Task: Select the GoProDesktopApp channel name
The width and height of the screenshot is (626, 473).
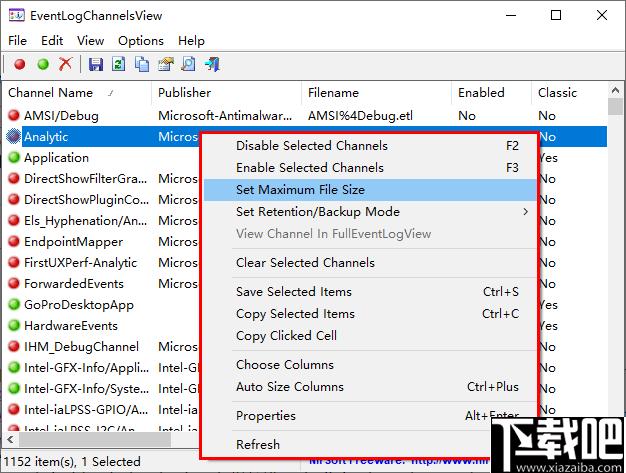Action: point(79,305)
